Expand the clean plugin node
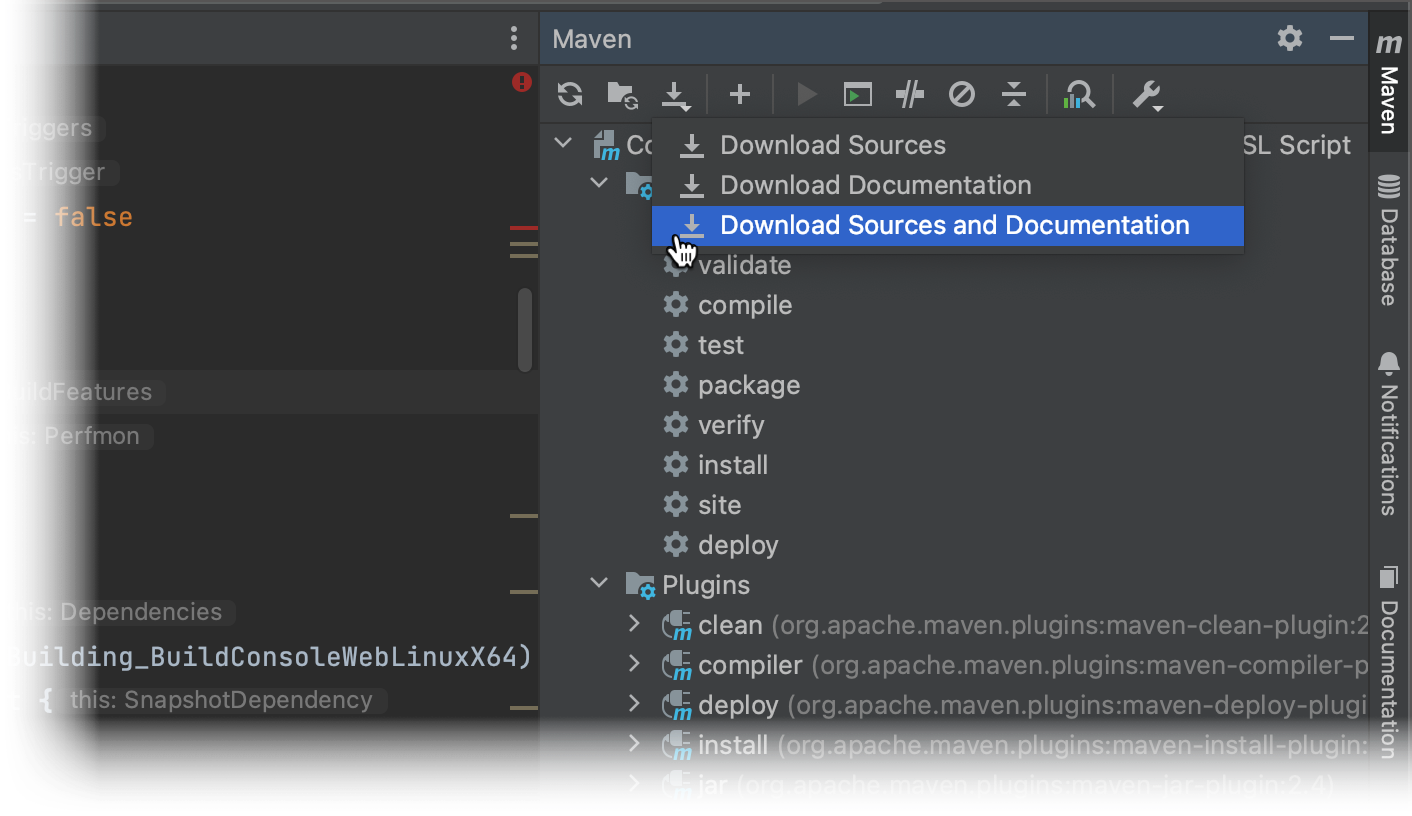1412x816 pixels. (634, 624)
